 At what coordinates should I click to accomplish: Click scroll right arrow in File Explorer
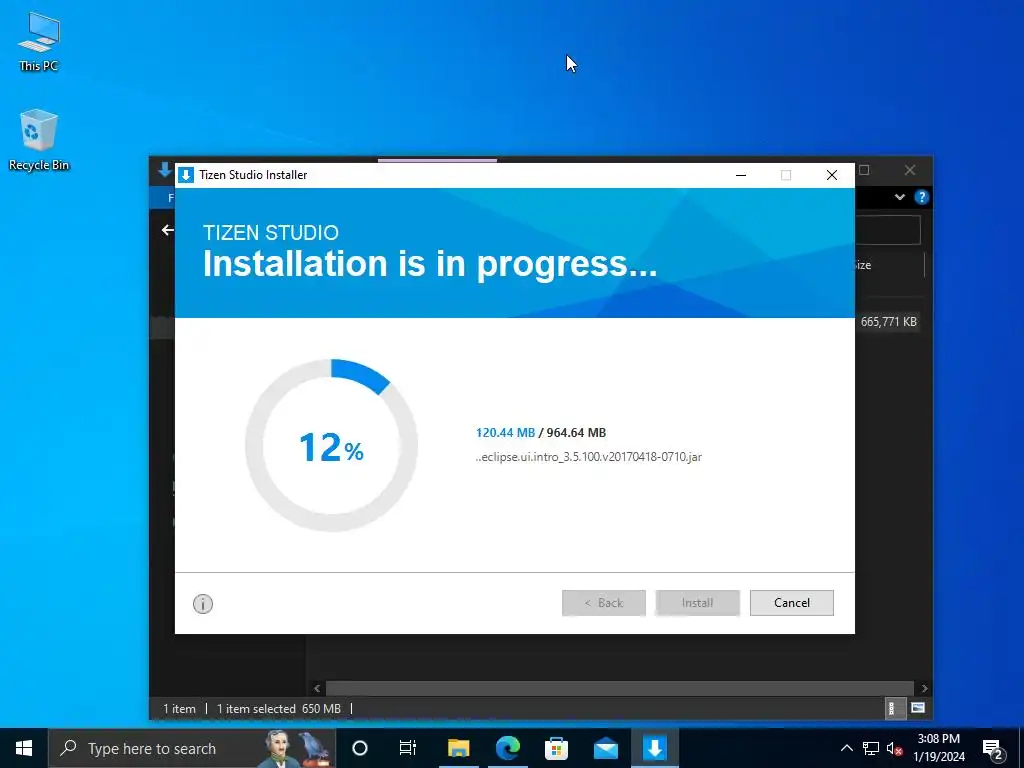pyautogui.click(x=924, y=688)
